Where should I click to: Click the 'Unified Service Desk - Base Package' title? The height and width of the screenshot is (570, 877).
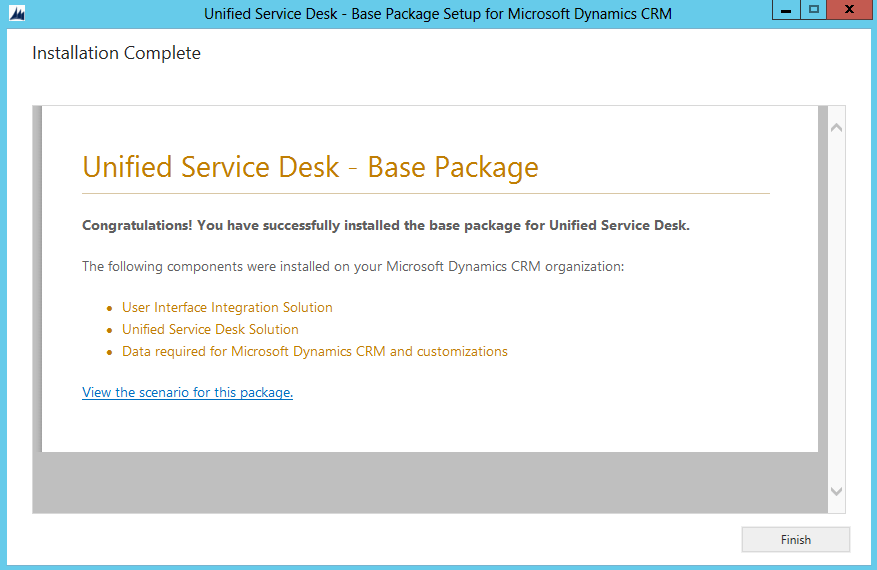(x=310, y=167)
